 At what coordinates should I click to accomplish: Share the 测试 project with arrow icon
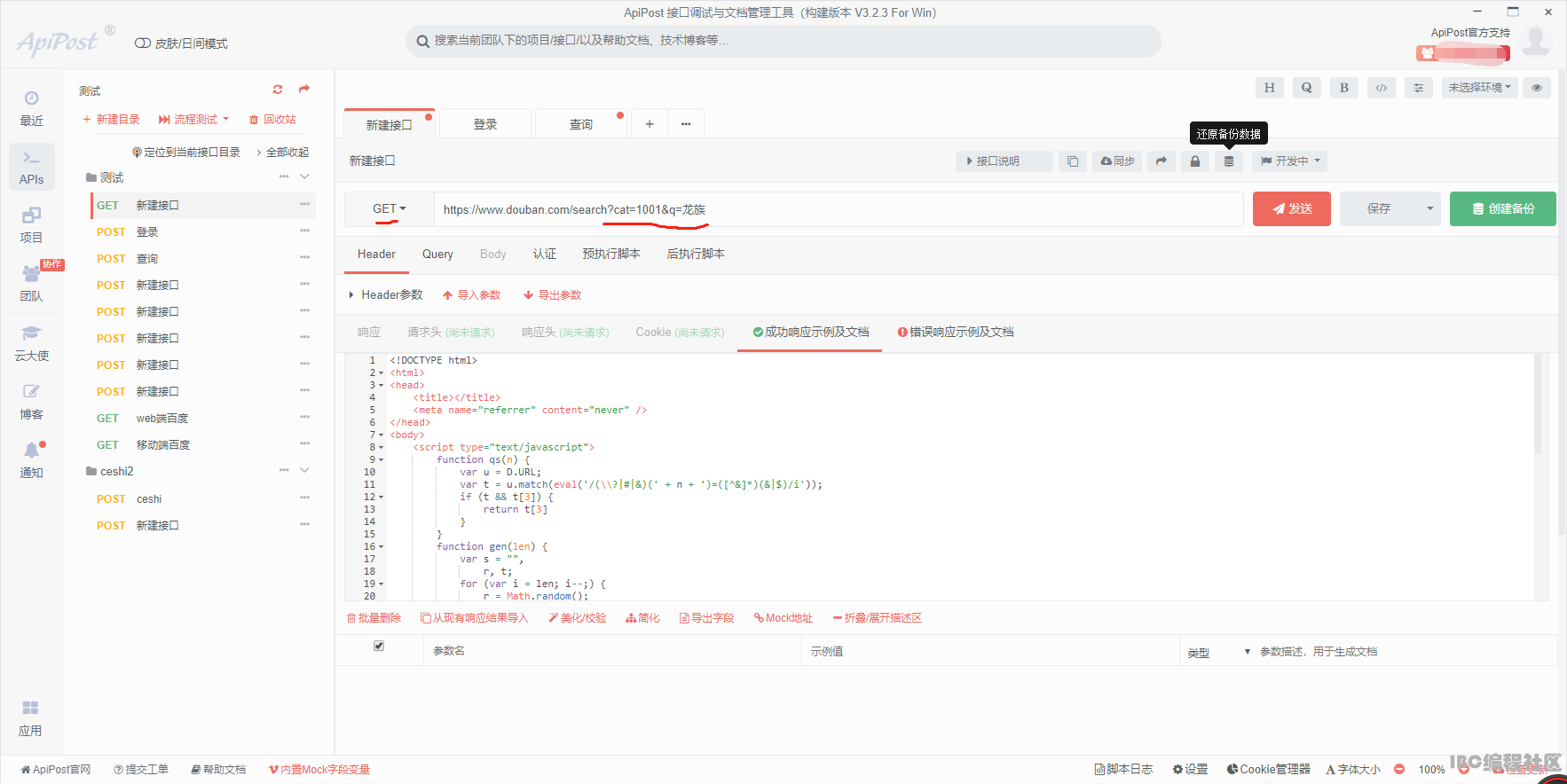(304, 90)
